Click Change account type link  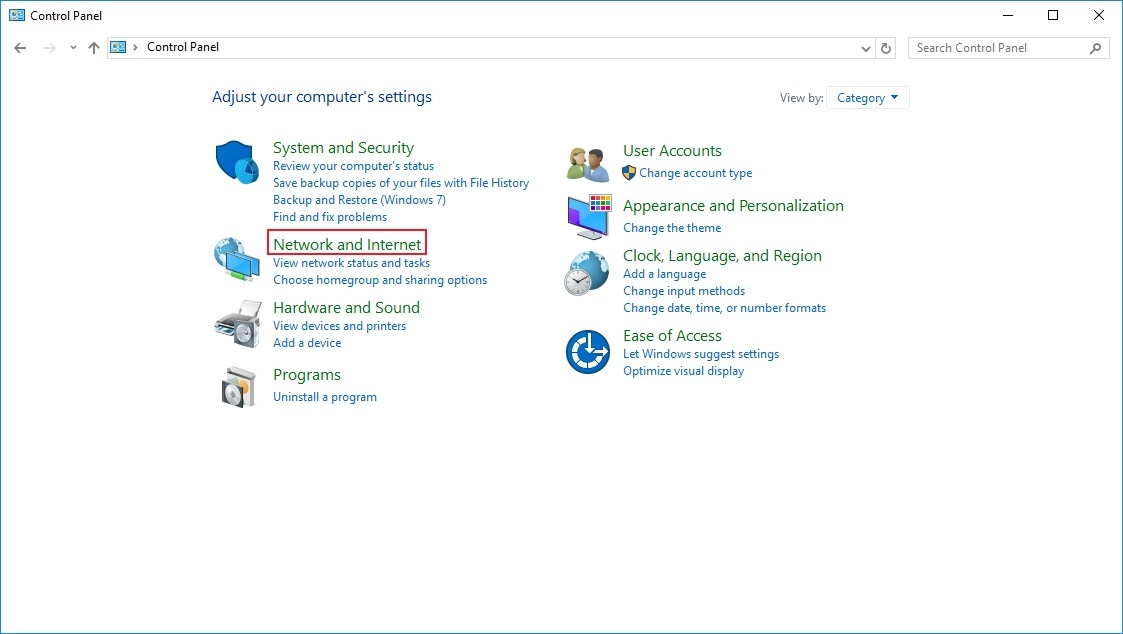coord(695,173)
